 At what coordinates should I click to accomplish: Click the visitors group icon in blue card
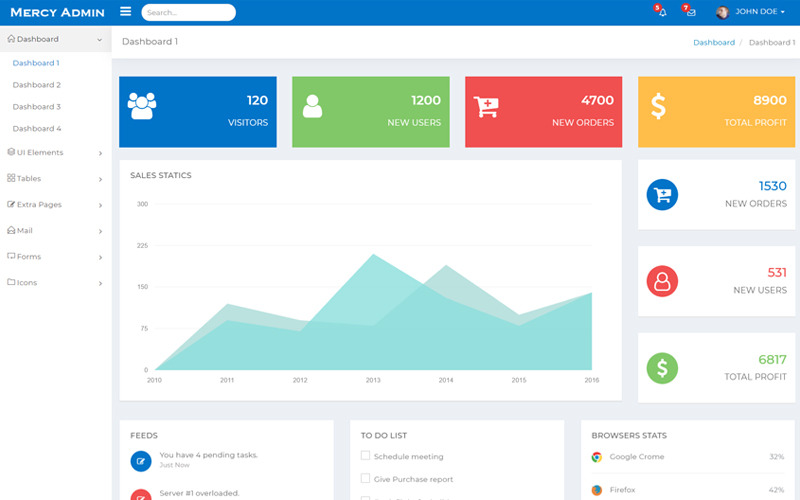142,106
